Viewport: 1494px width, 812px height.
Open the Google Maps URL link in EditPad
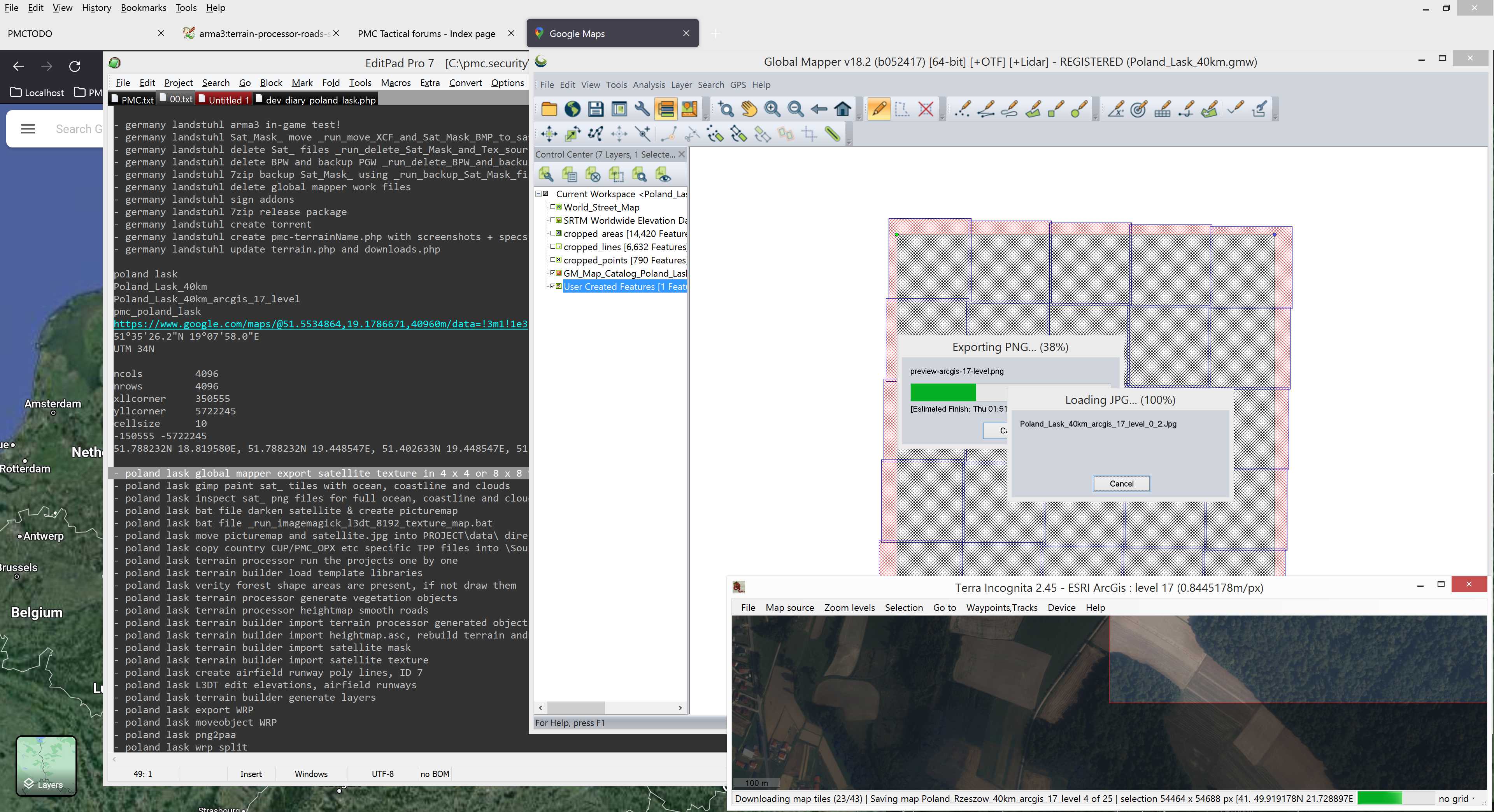pyautogui.click(x=320, y=324)
